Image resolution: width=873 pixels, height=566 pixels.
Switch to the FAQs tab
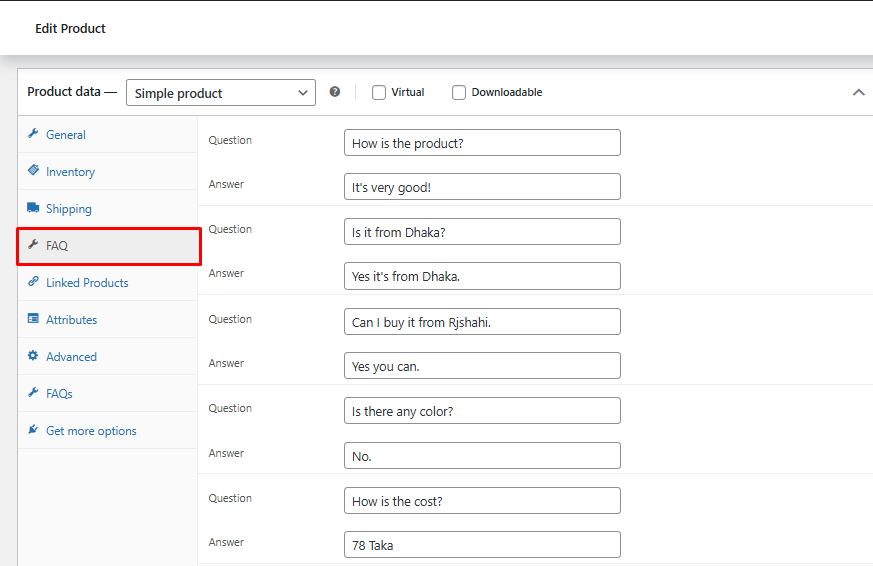pyautogui.click(x=59, y=394)
